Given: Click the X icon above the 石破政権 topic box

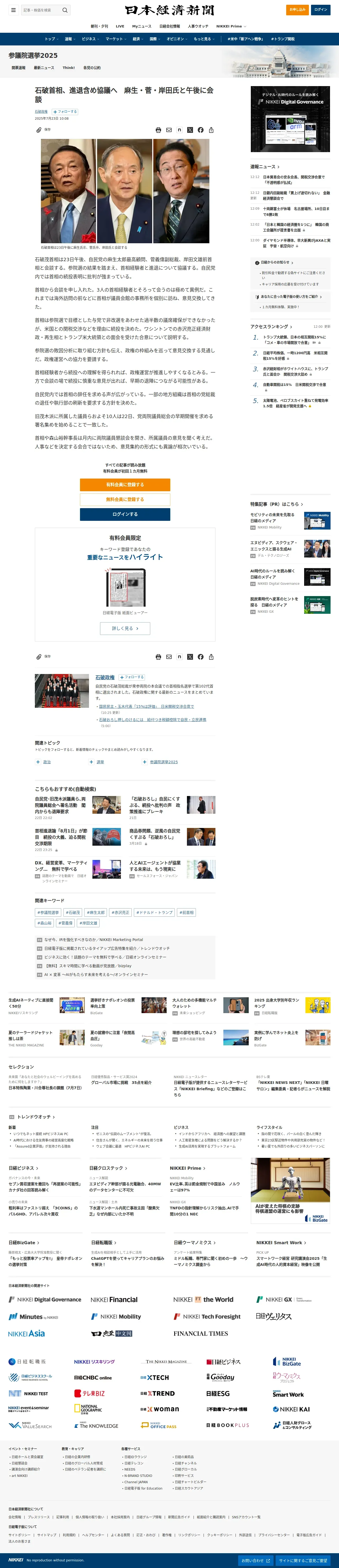Looking at the screenshot, I should [190, 657].
